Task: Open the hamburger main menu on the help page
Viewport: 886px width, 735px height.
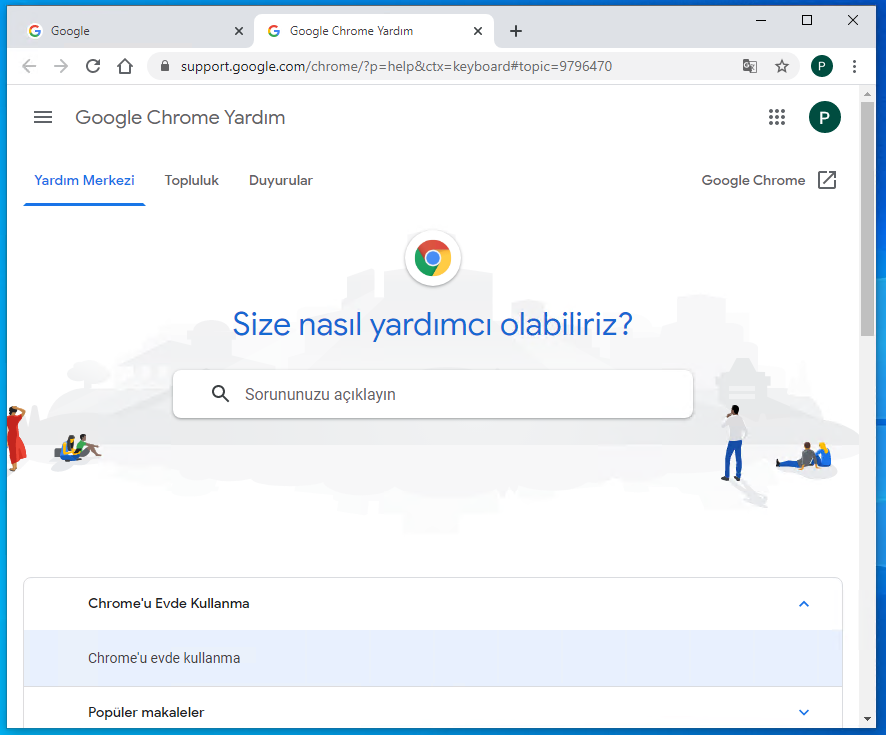Action: (x=43, y=117)
